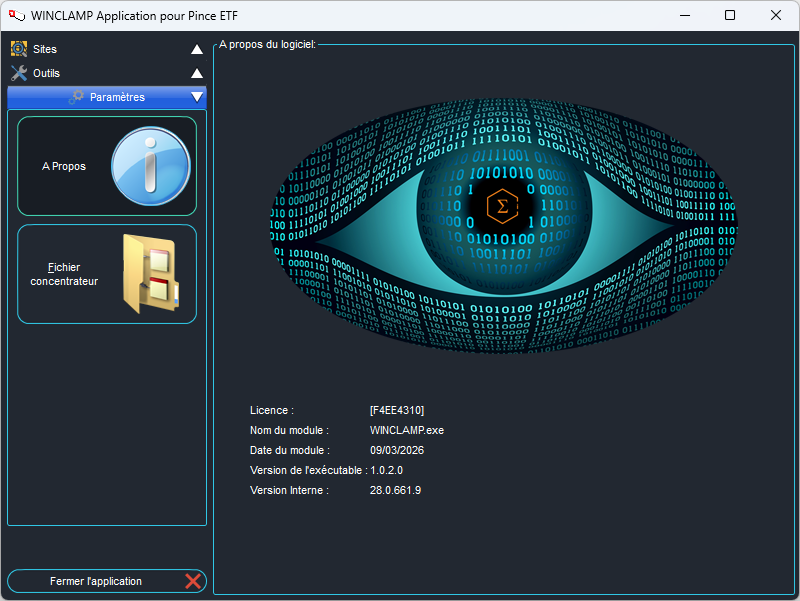This screenshot has width=800, height=601.
Task: Open the A Propos text label
Action: 64,166
